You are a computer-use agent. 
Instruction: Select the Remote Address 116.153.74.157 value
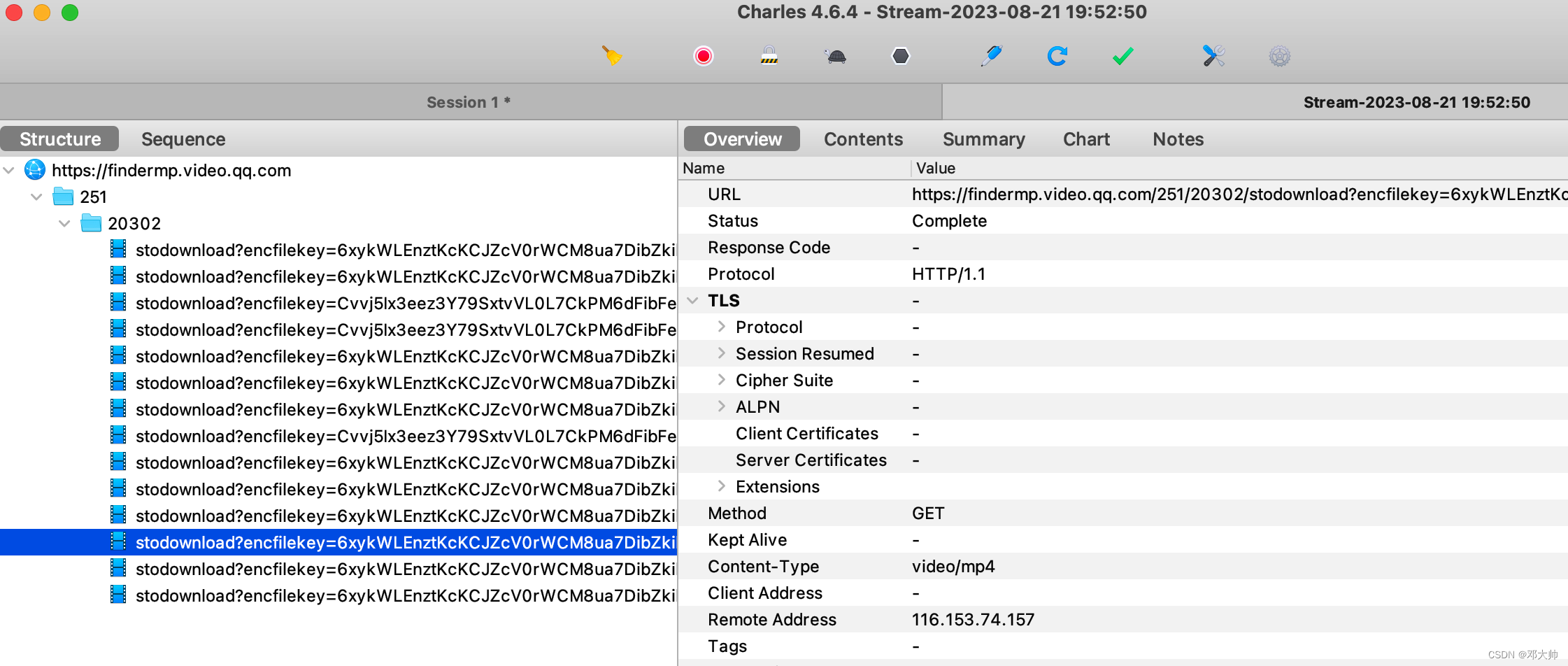pyautogui.click(x=973, y=619)
